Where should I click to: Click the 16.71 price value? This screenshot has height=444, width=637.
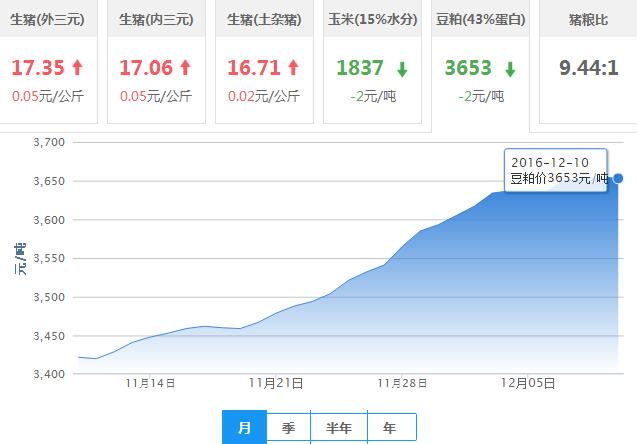[254, 68]
